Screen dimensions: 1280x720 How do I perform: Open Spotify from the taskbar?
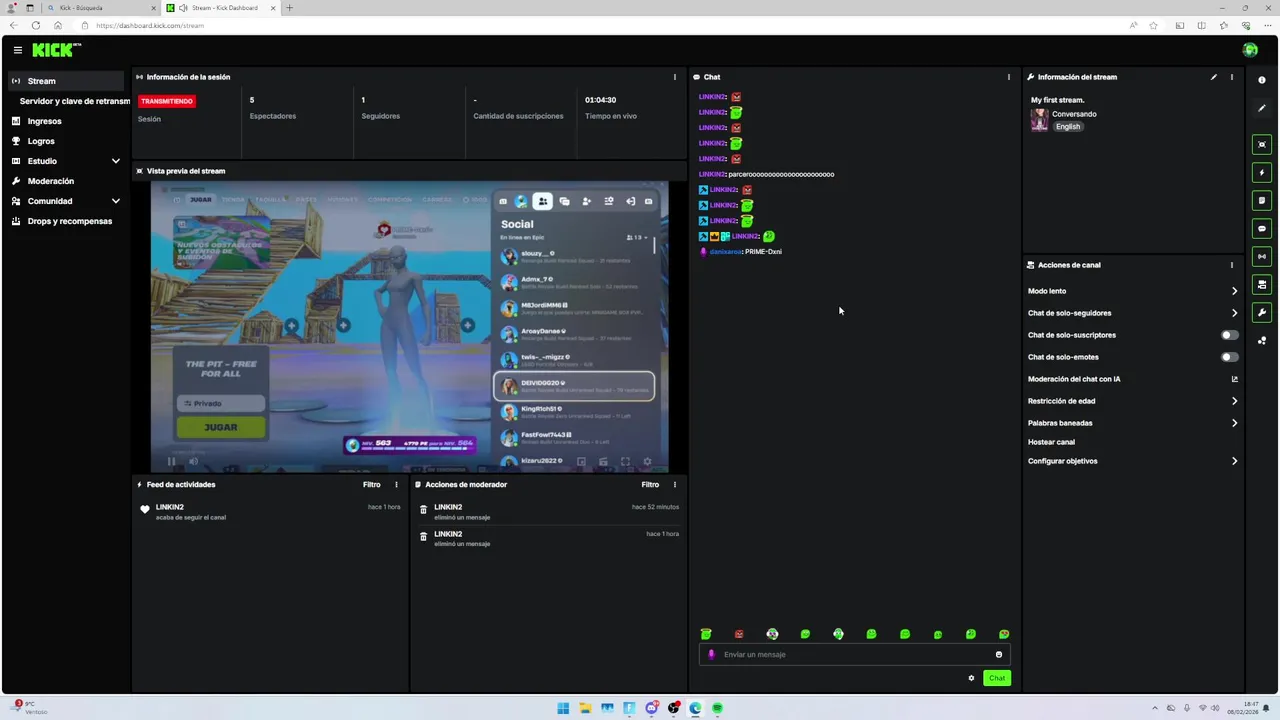(717, 708)
